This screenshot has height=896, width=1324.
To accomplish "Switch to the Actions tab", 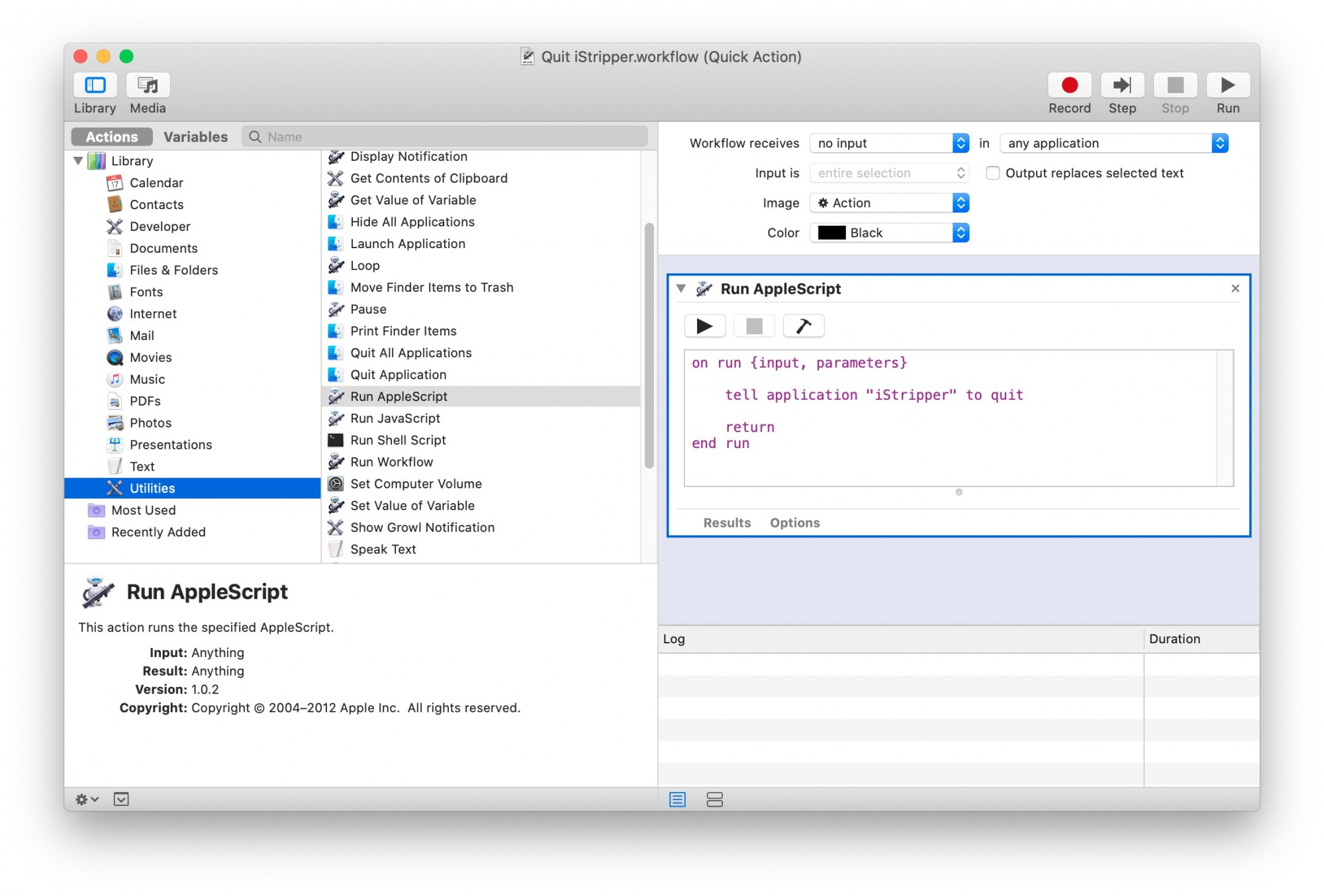I will point(112,137).
